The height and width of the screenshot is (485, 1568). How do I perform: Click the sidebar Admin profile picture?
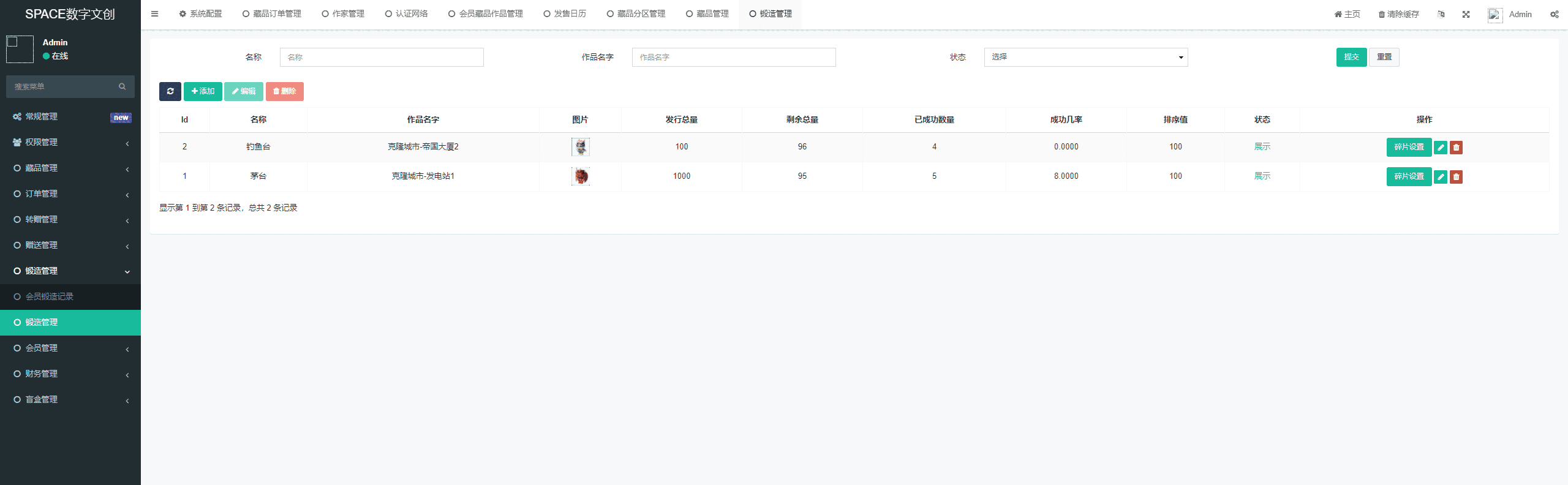click(20, 49)
